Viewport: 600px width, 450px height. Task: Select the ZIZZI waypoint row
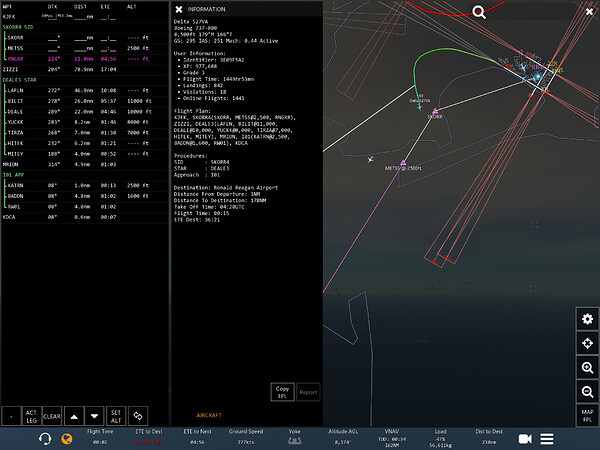coord(84,69)
